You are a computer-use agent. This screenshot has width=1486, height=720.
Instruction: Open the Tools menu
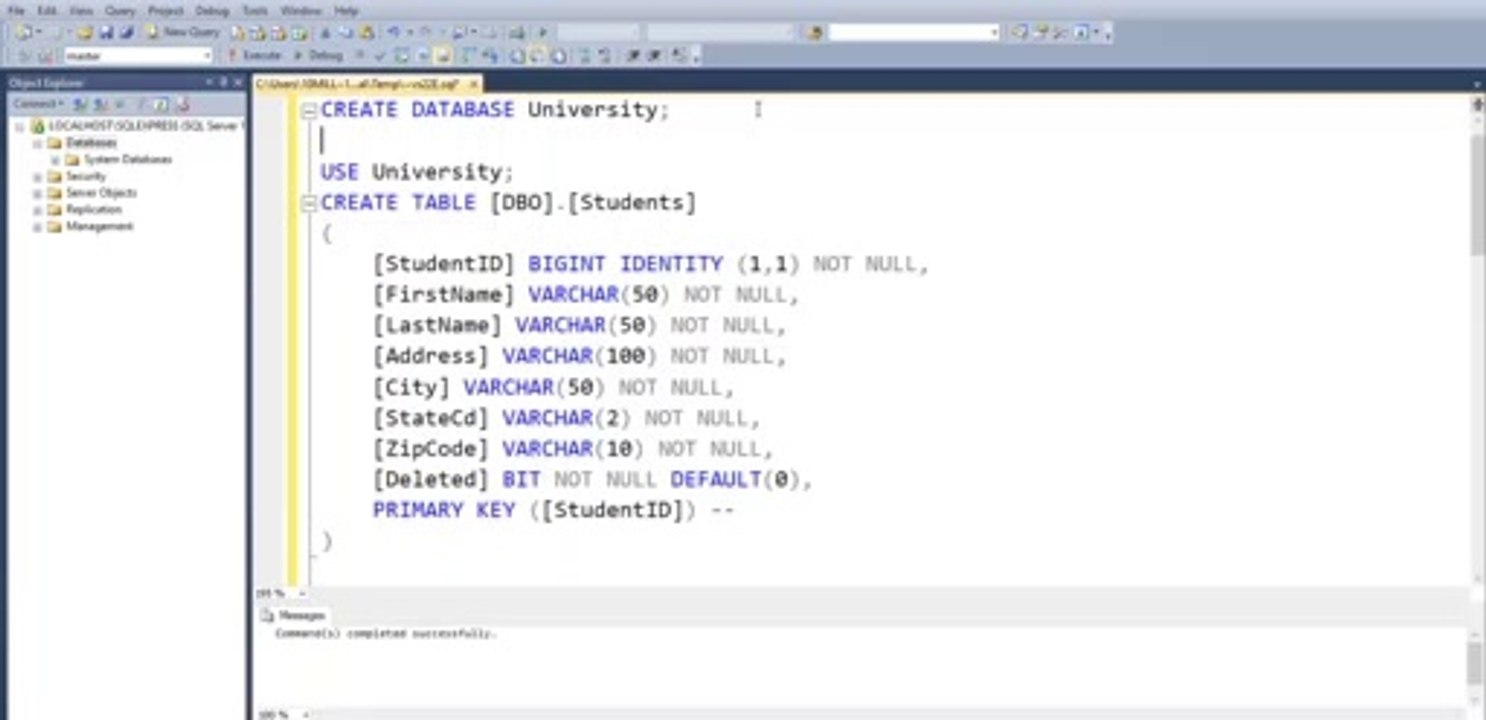coord(255,10)
